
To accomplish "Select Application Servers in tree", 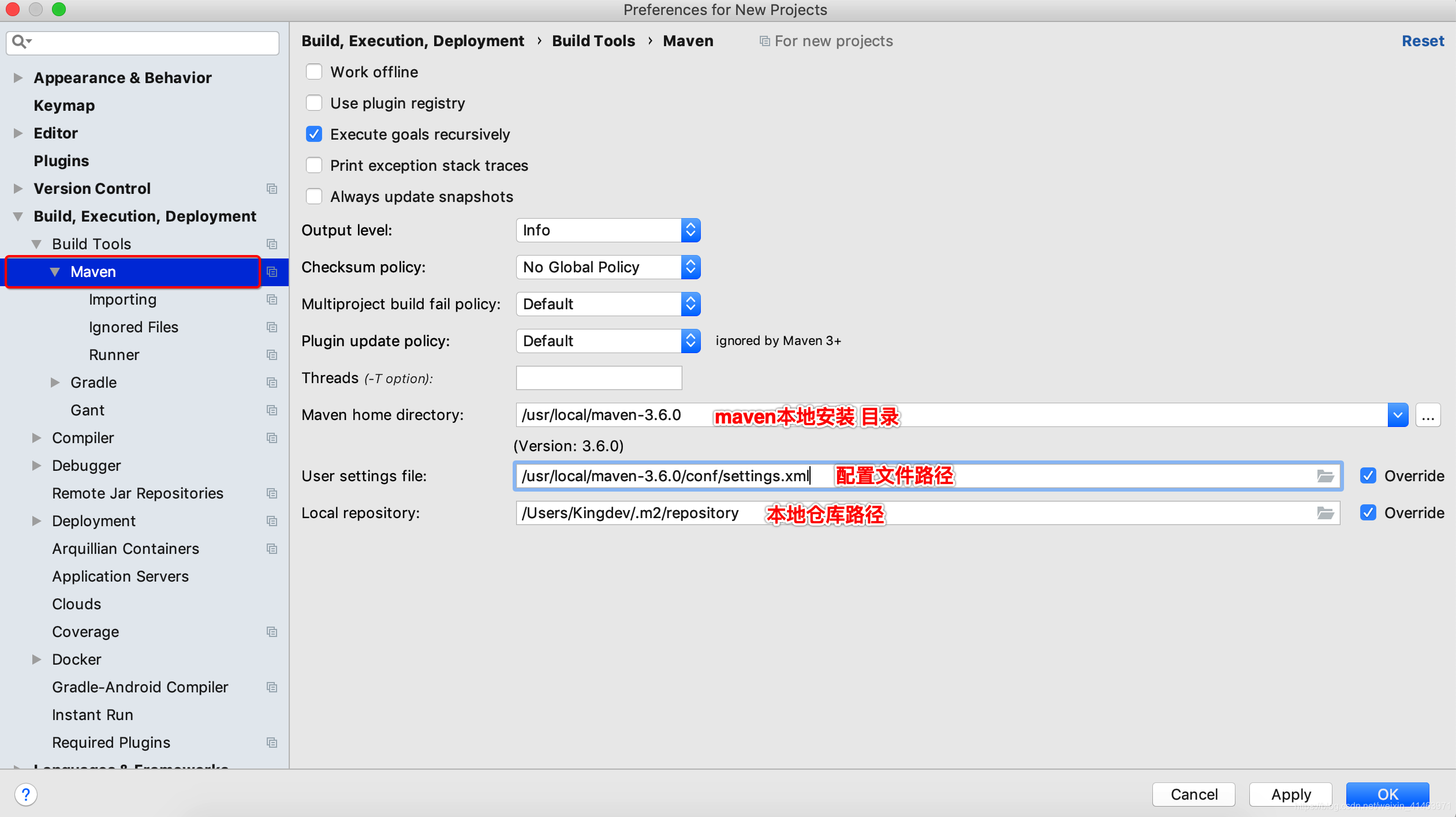I will point(120,576).
